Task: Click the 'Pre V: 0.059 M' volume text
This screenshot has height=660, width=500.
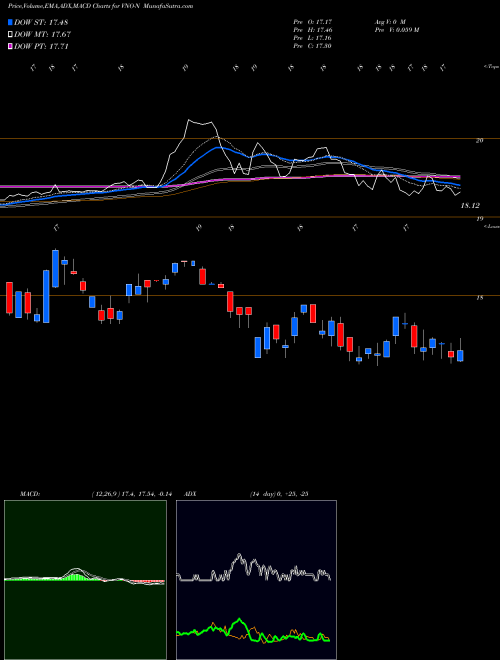Action: pos(396,30)
